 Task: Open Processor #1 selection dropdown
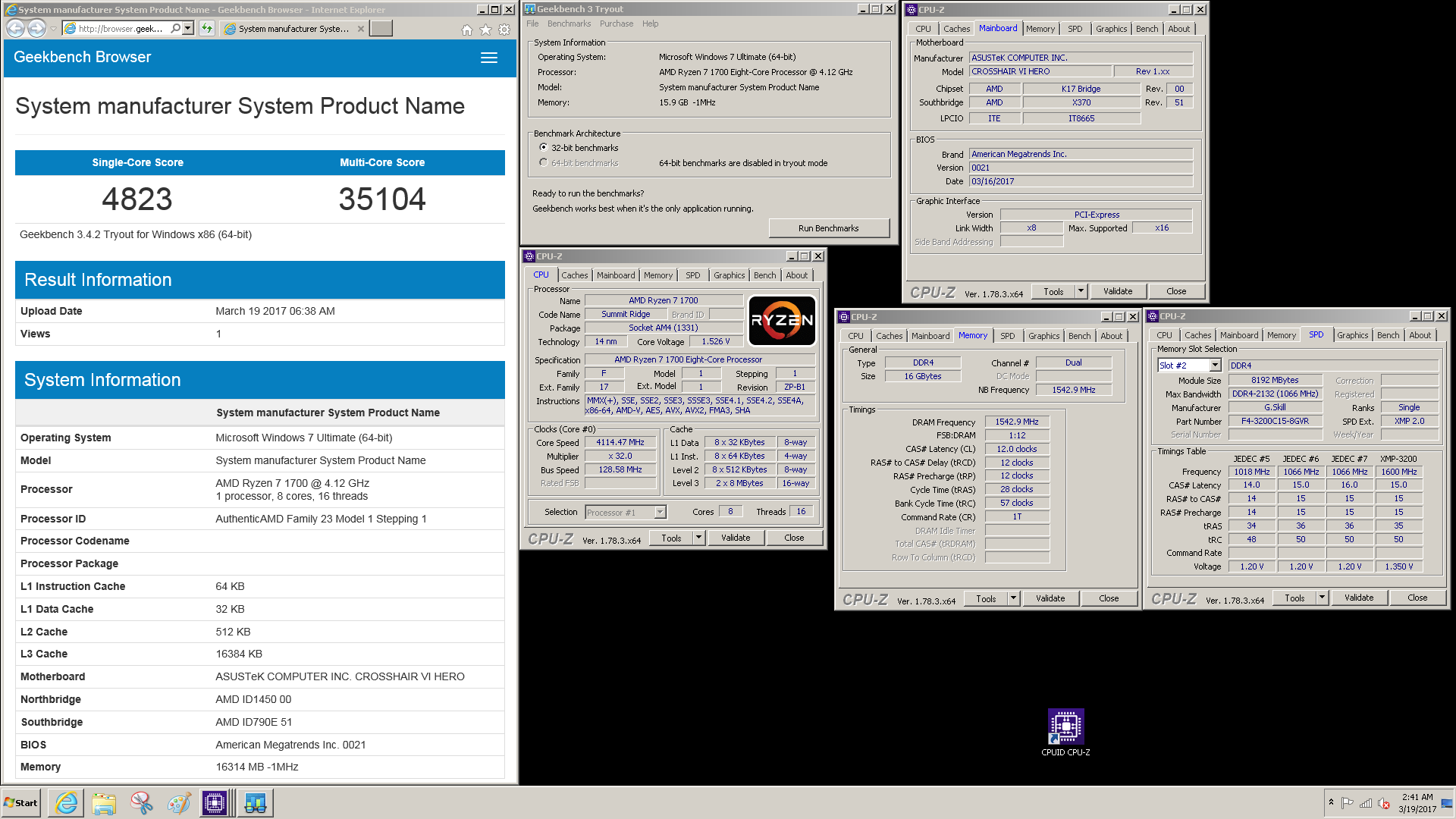660,513
